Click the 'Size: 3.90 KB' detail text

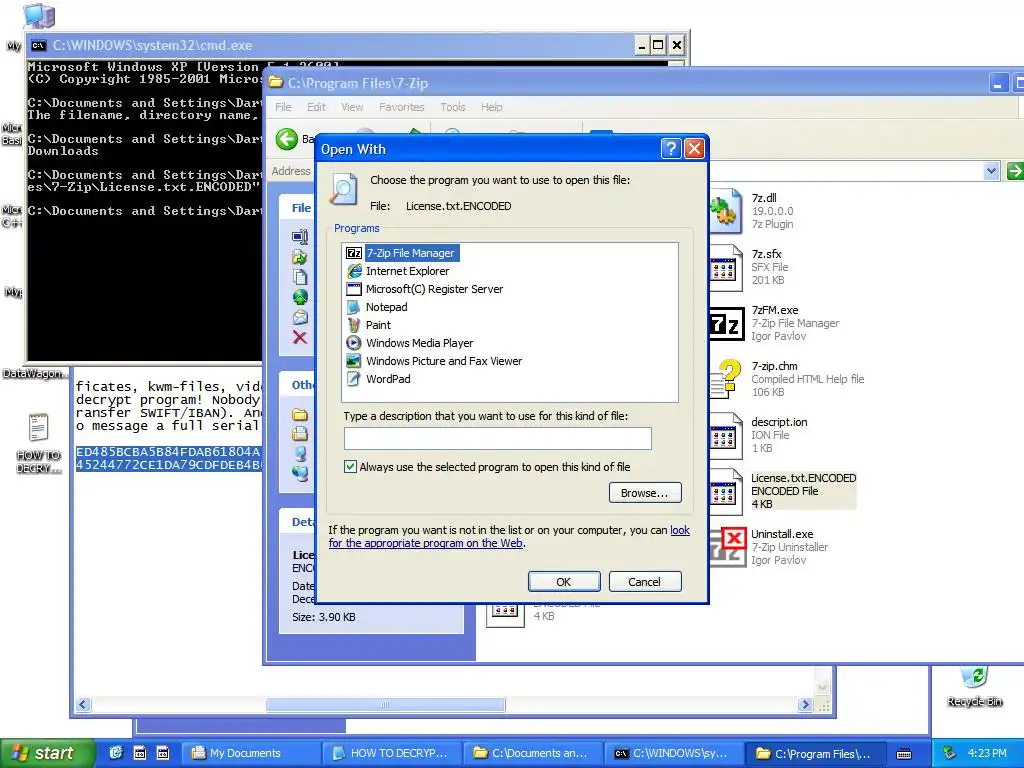pyautogui.click(x=324, y=617)
